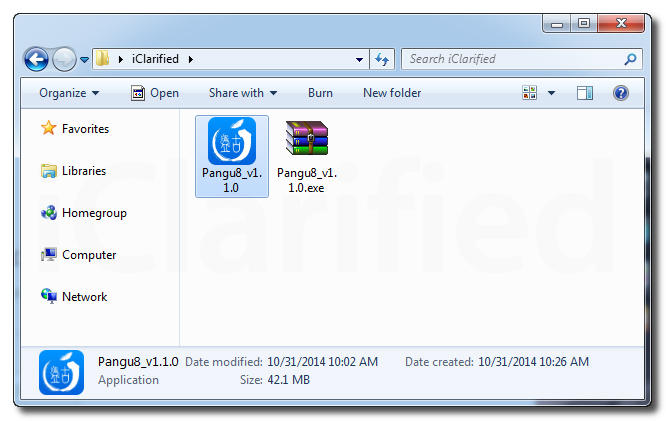Click the Forward navigation arrow
This screenshot has height=421, width=666.
[x=63, y=59]
